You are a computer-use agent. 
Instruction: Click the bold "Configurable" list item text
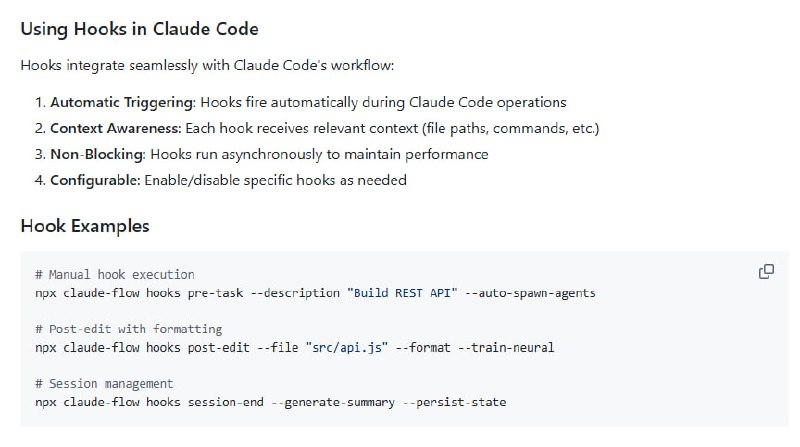94,180
